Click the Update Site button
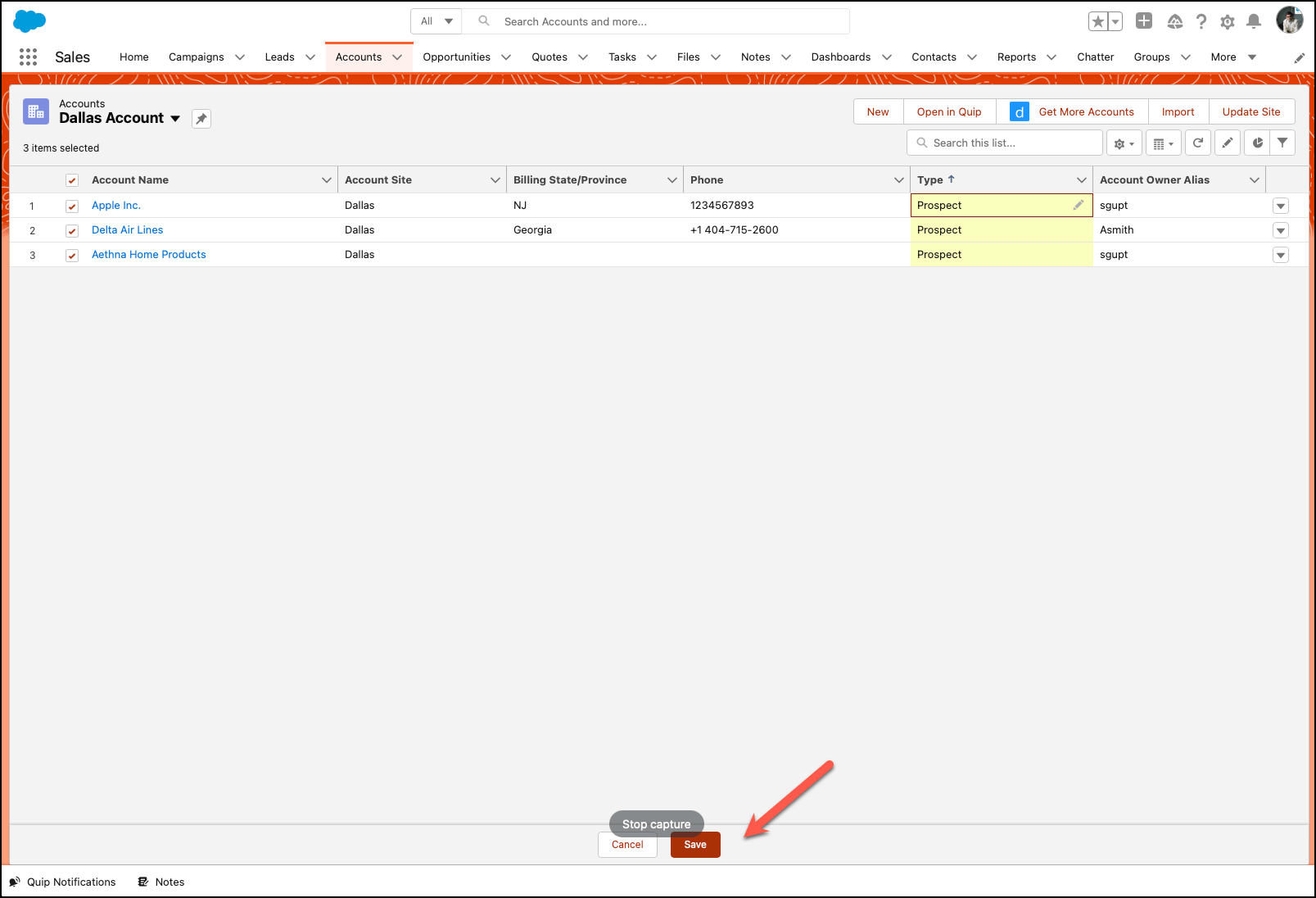 [1251, 112]
